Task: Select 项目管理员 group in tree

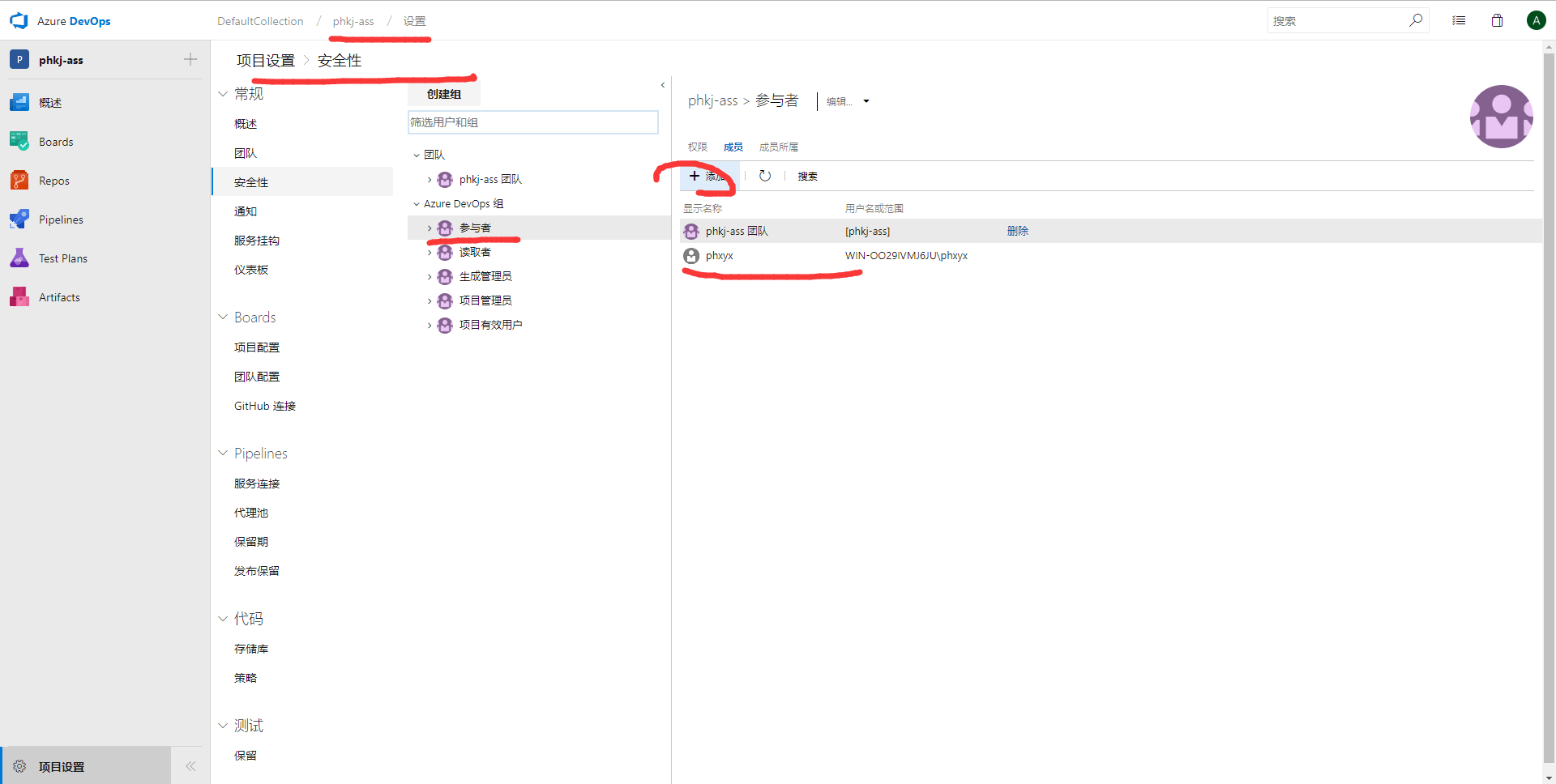Action: tap(485, 300)
